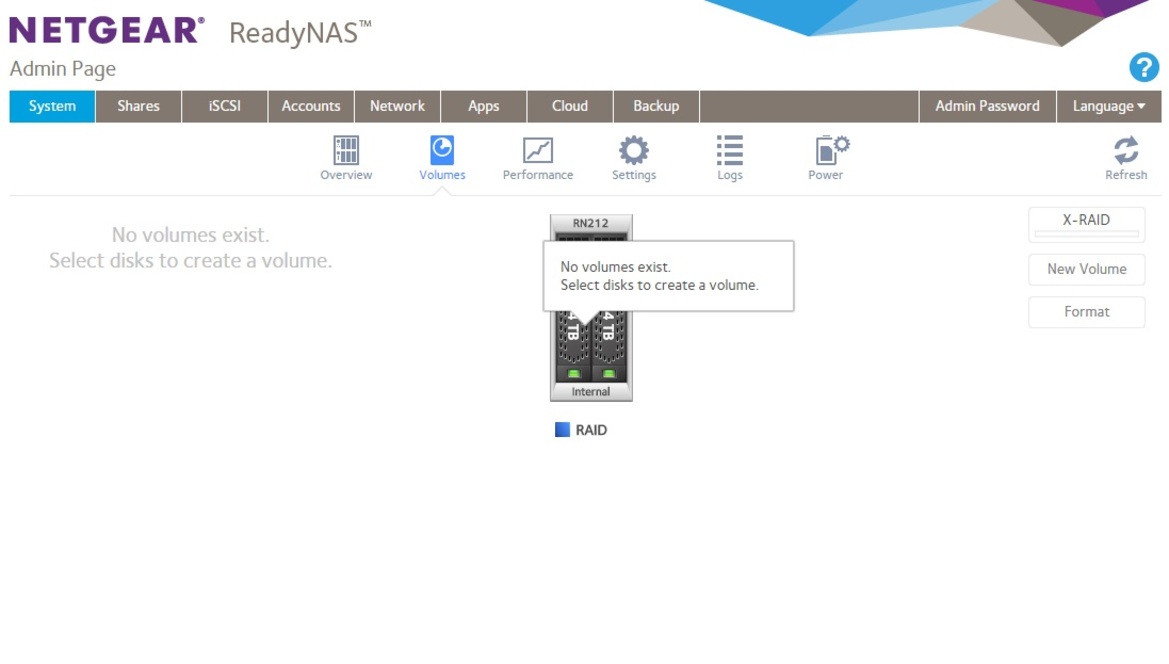This screenshot has width=1169, height=664.
Task: Switch to the System tab
Action: click(x=52, y=106)
